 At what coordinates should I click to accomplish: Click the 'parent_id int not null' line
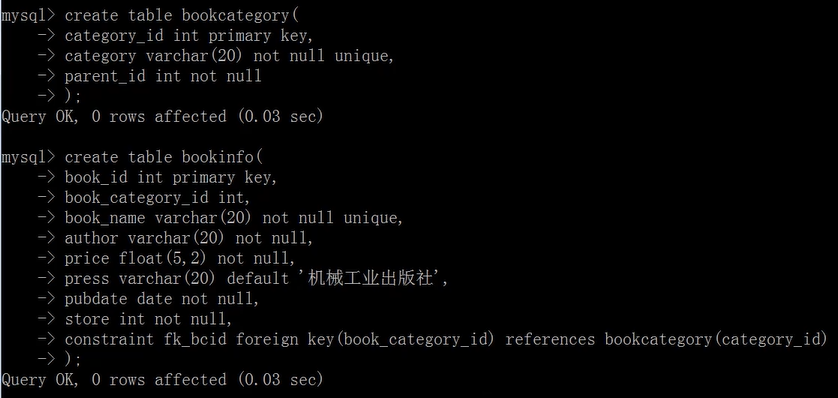163,76
